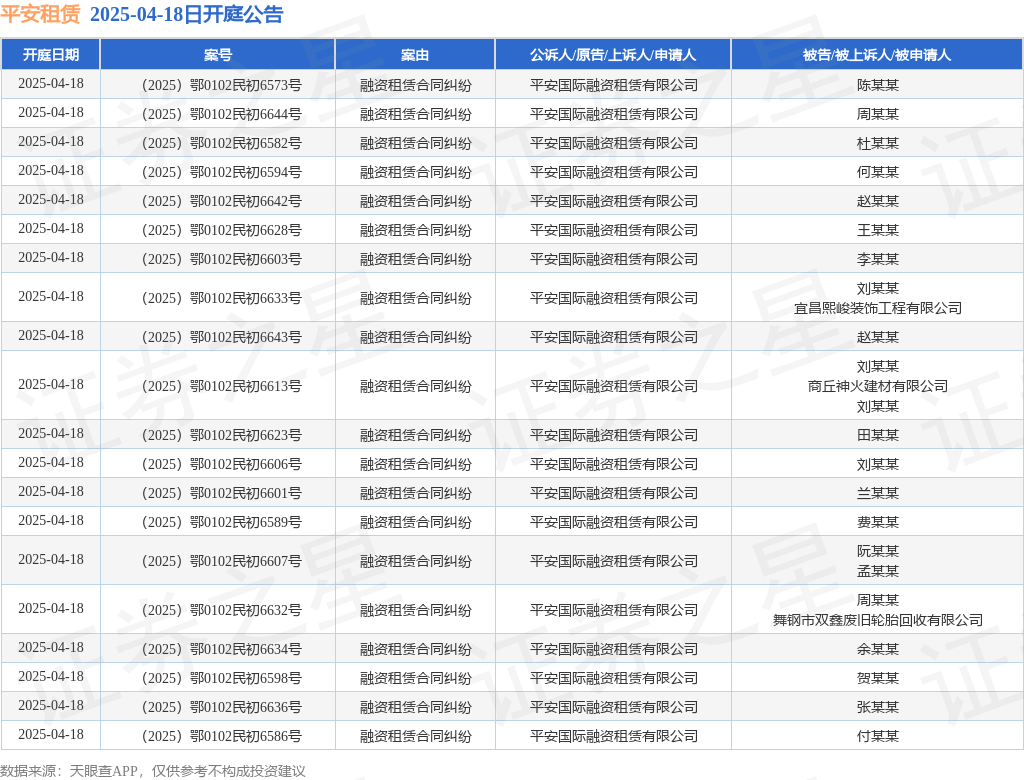Click the 被告/被上诉人/被申请人 header

(x=877, y=55)
